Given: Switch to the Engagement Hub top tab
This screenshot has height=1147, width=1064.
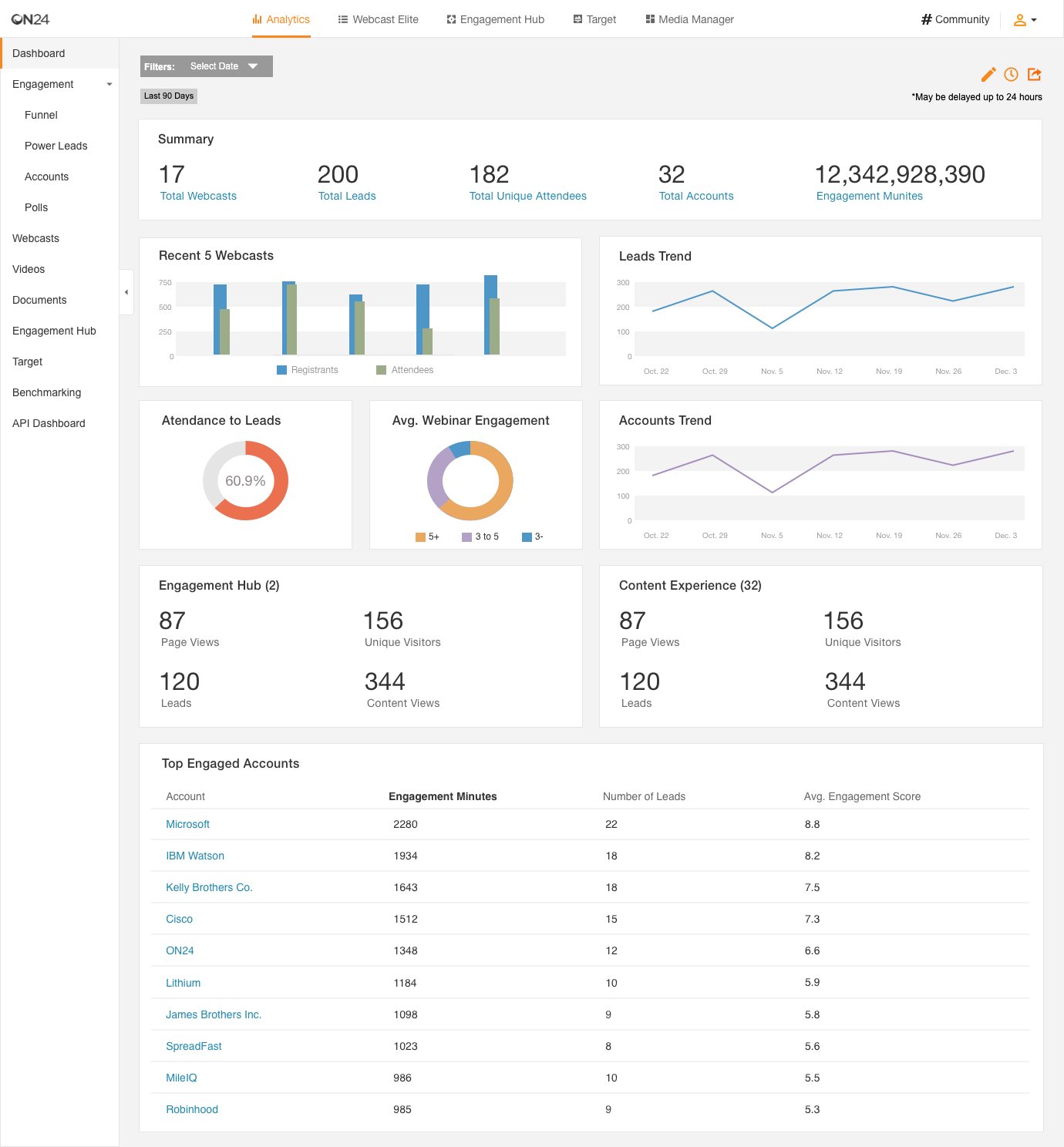Looking at the screenshot, I should [x=495, y=19].
